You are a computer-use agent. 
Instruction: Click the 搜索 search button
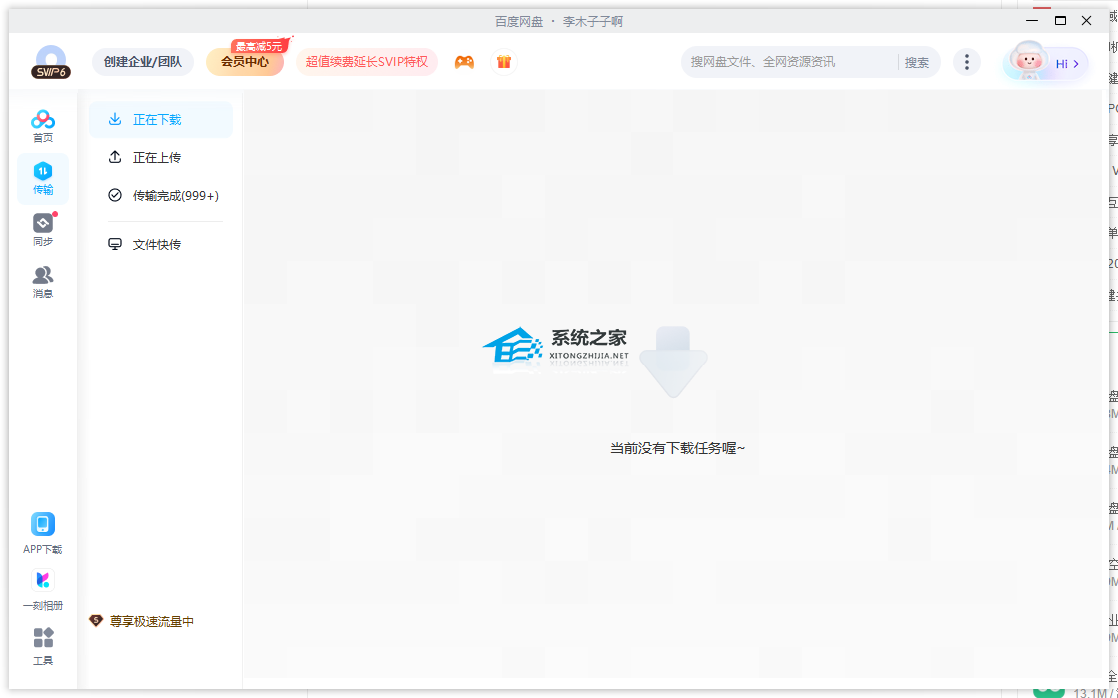[x=917, y=63]
